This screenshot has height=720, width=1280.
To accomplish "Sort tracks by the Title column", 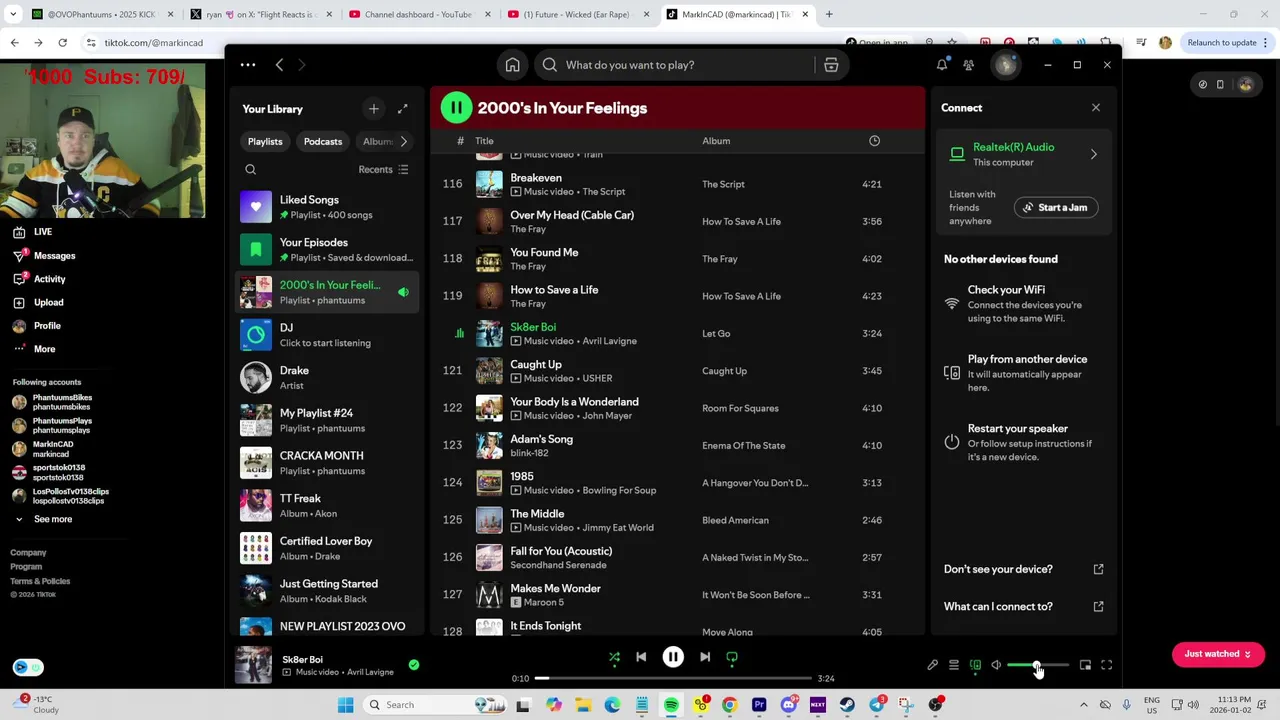I will (x=484, y=141).
